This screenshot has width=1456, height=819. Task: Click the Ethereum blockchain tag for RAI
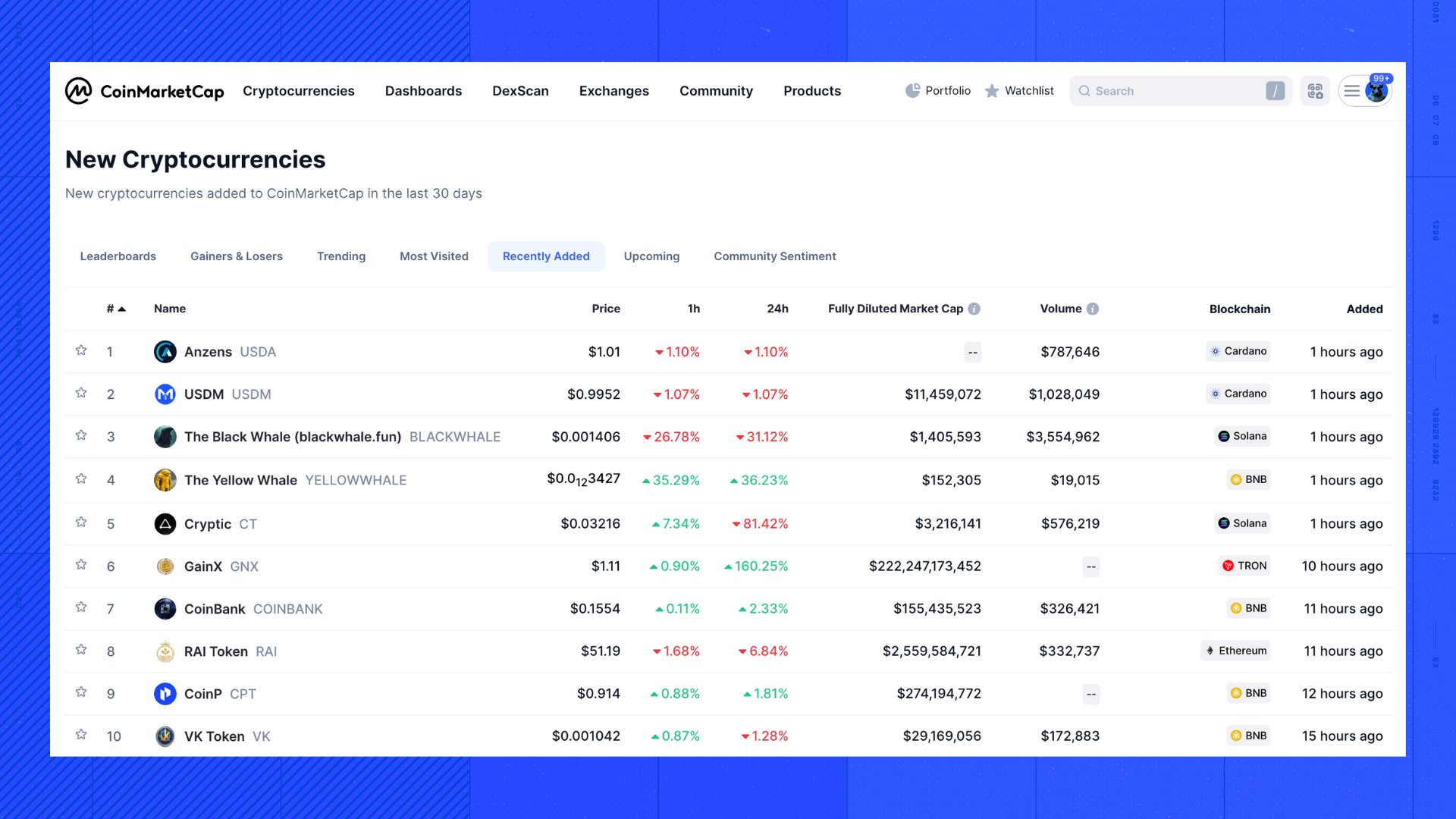pyautogui.click(x=1236, y=651)
